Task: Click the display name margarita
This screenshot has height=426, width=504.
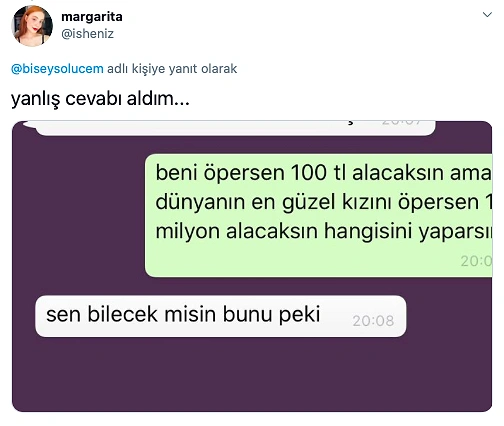Action: tap(92, 16)
